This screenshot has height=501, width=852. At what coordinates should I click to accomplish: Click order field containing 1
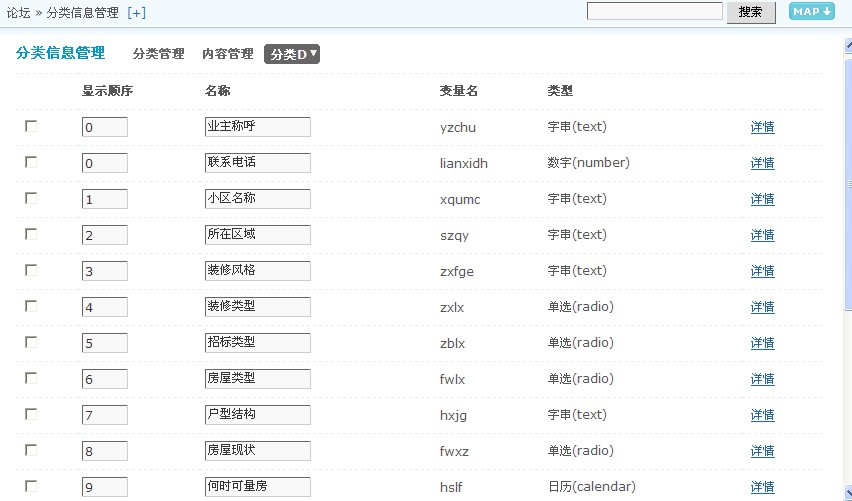tap(105, 199)
